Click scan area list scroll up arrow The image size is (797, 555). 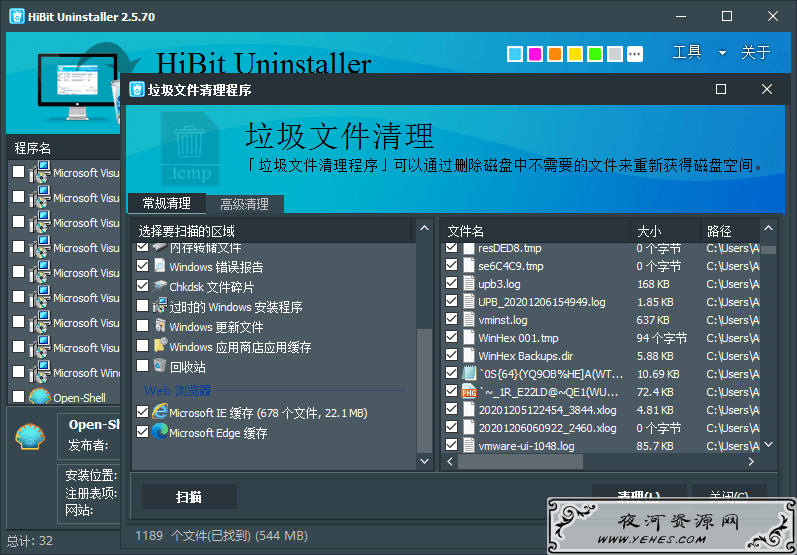[x=424, y=229]
